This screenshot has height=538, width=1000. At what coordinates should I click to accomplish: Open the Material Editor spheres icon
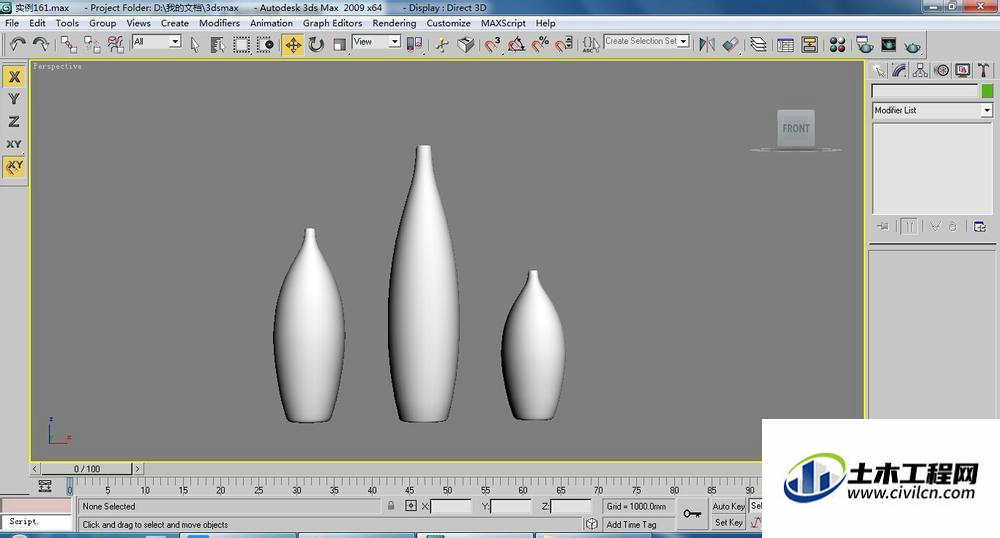click(837, 45)
